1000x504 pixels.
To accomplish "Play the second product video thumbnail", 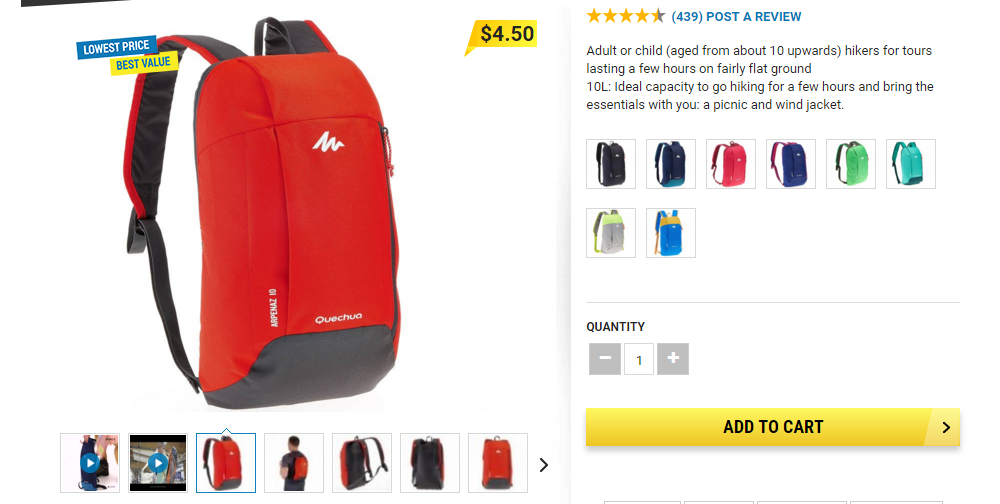I will pos(158,463).
